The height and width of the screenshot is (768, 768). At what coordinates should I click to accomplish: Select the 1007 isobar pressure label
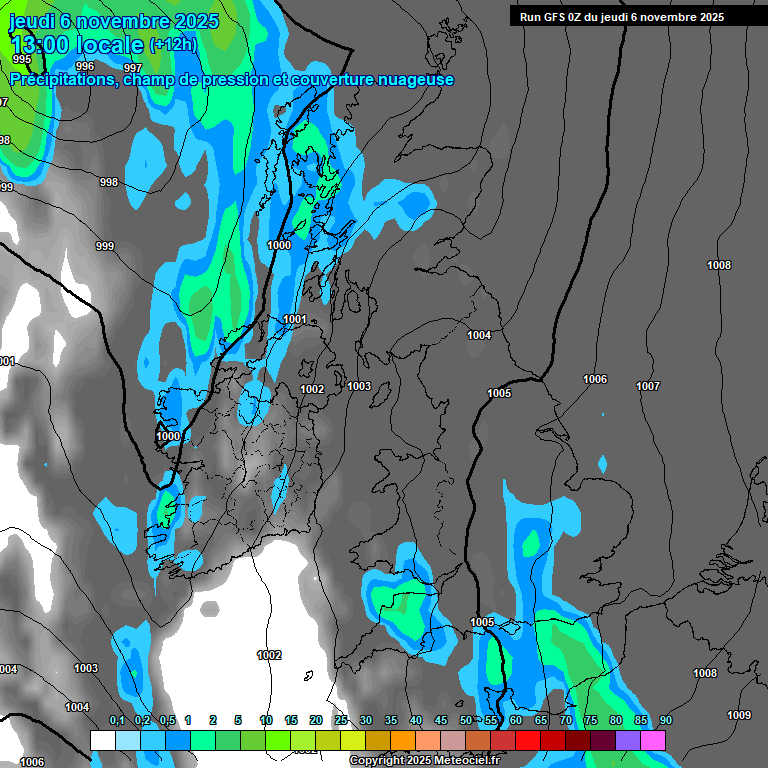(648, 386)
